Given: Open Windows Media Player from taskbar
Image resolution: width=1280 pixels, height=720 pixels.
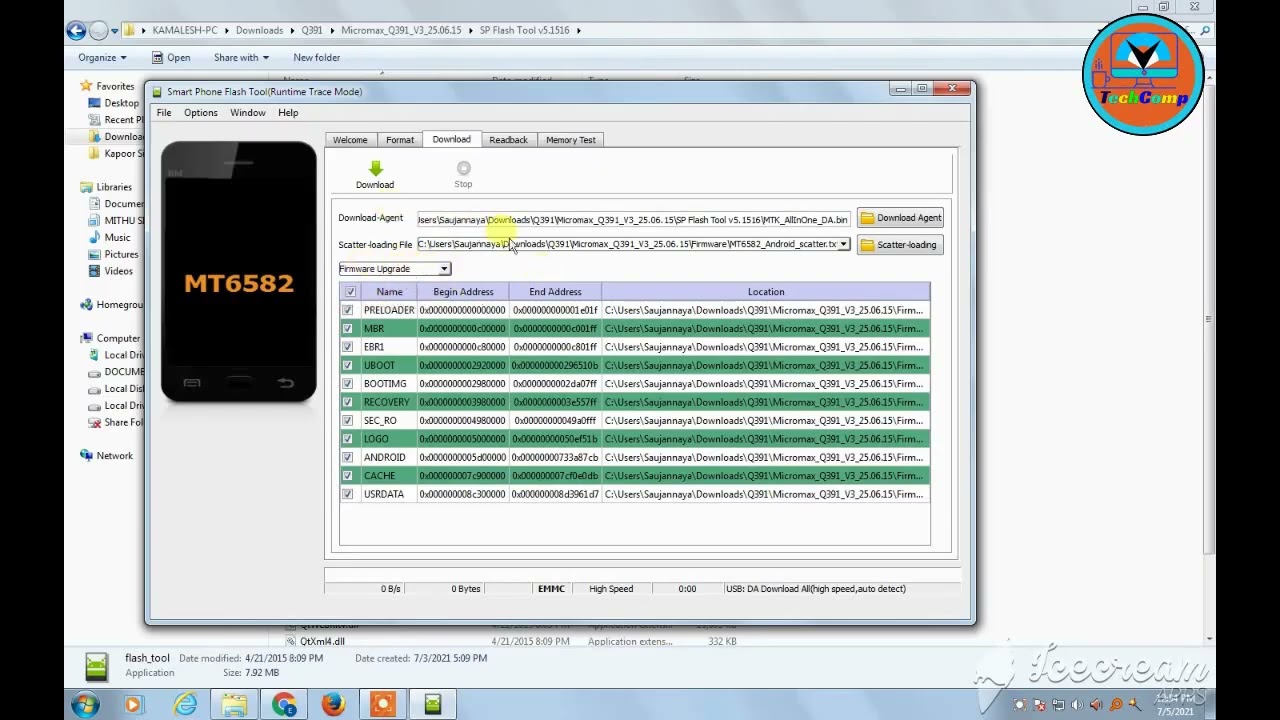Looking at the screenshot, I should pyautogui.click(x=133, y=705).
